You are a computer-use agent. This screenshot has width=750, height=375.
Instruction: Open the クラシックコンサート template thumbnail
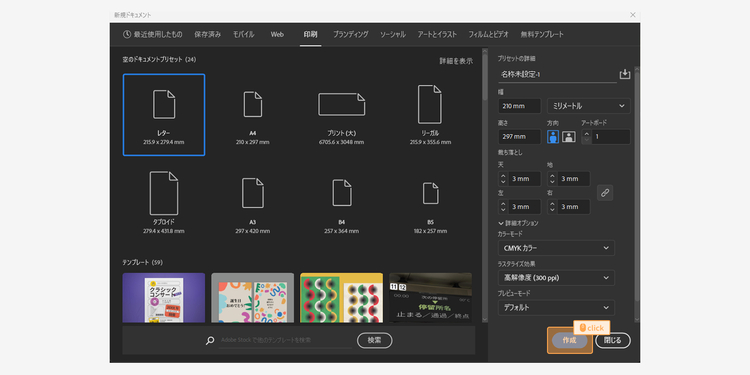pos(164,298)
